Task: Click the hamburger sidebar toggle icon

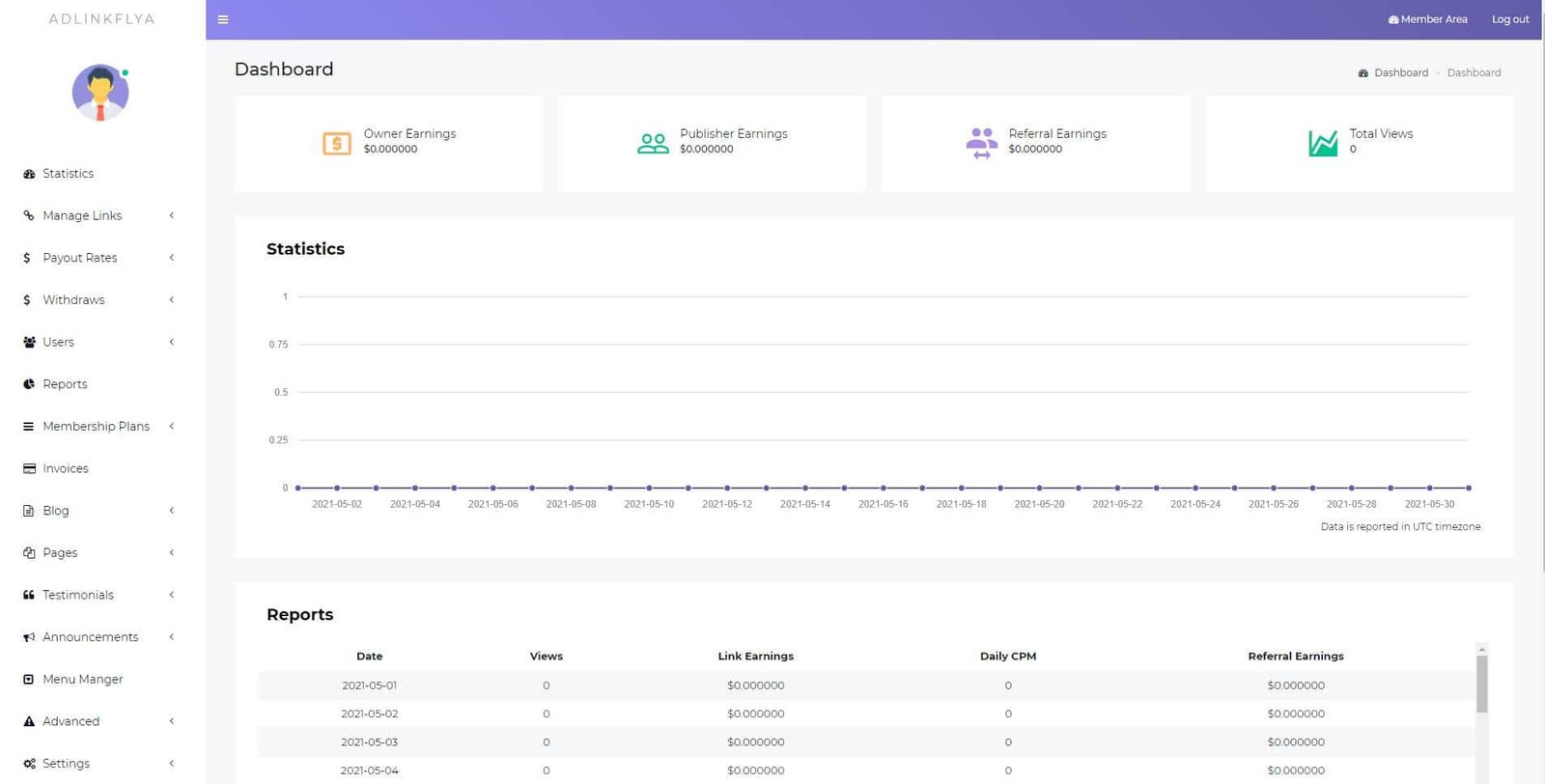Action: [223, 19]
